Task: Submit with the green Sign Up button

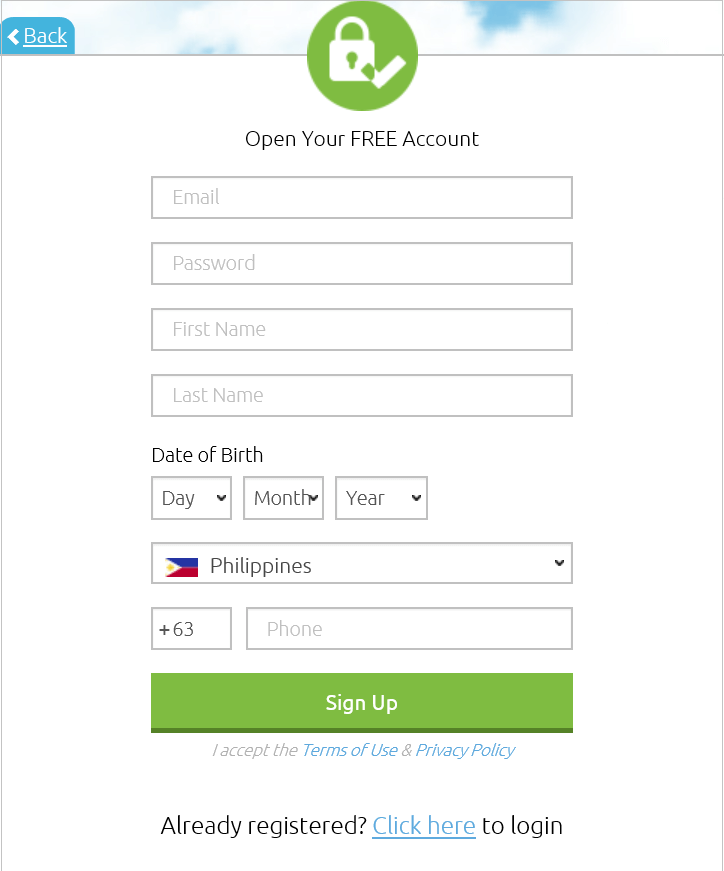Action: click(362, 703)
